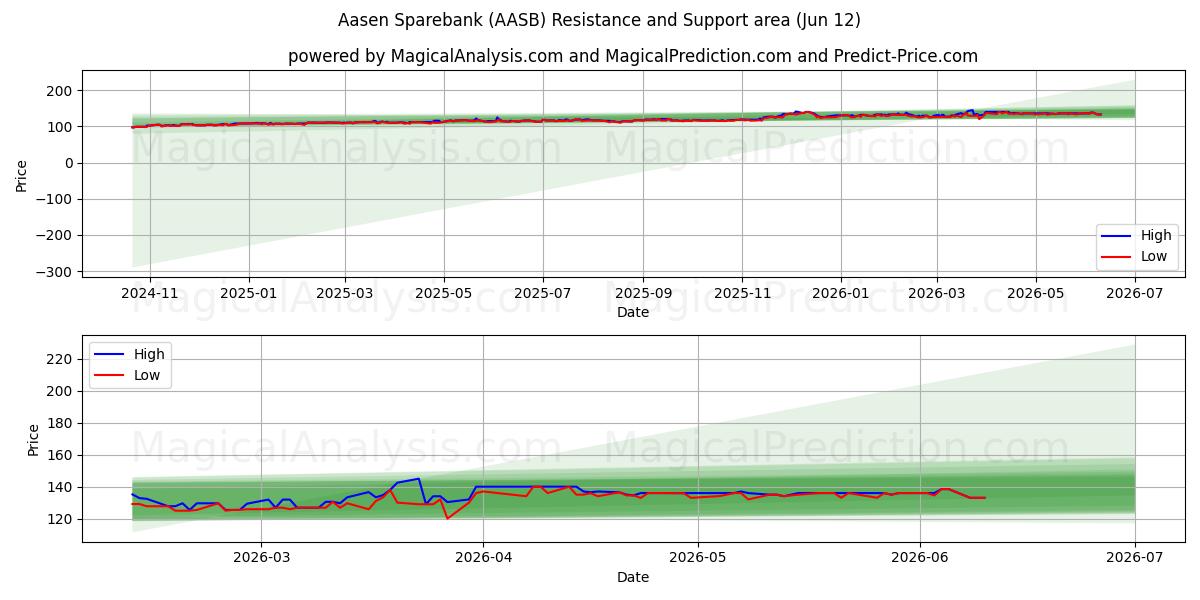
Task: Click the top chart x-axis label '2025-05'
Action: click(443, 294)
